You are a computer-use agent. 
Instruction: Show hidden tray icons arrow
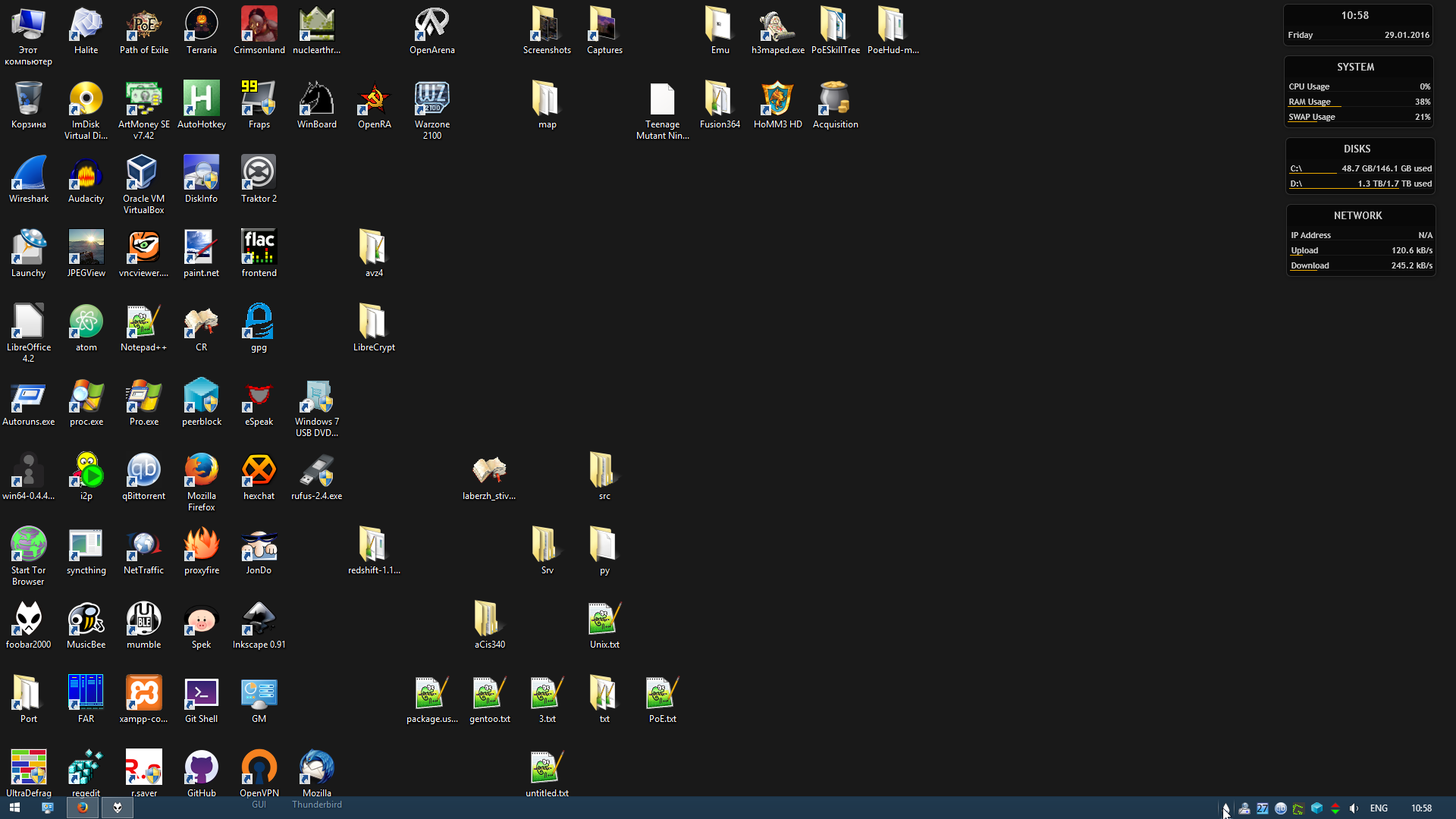[x=1225, y=808]
